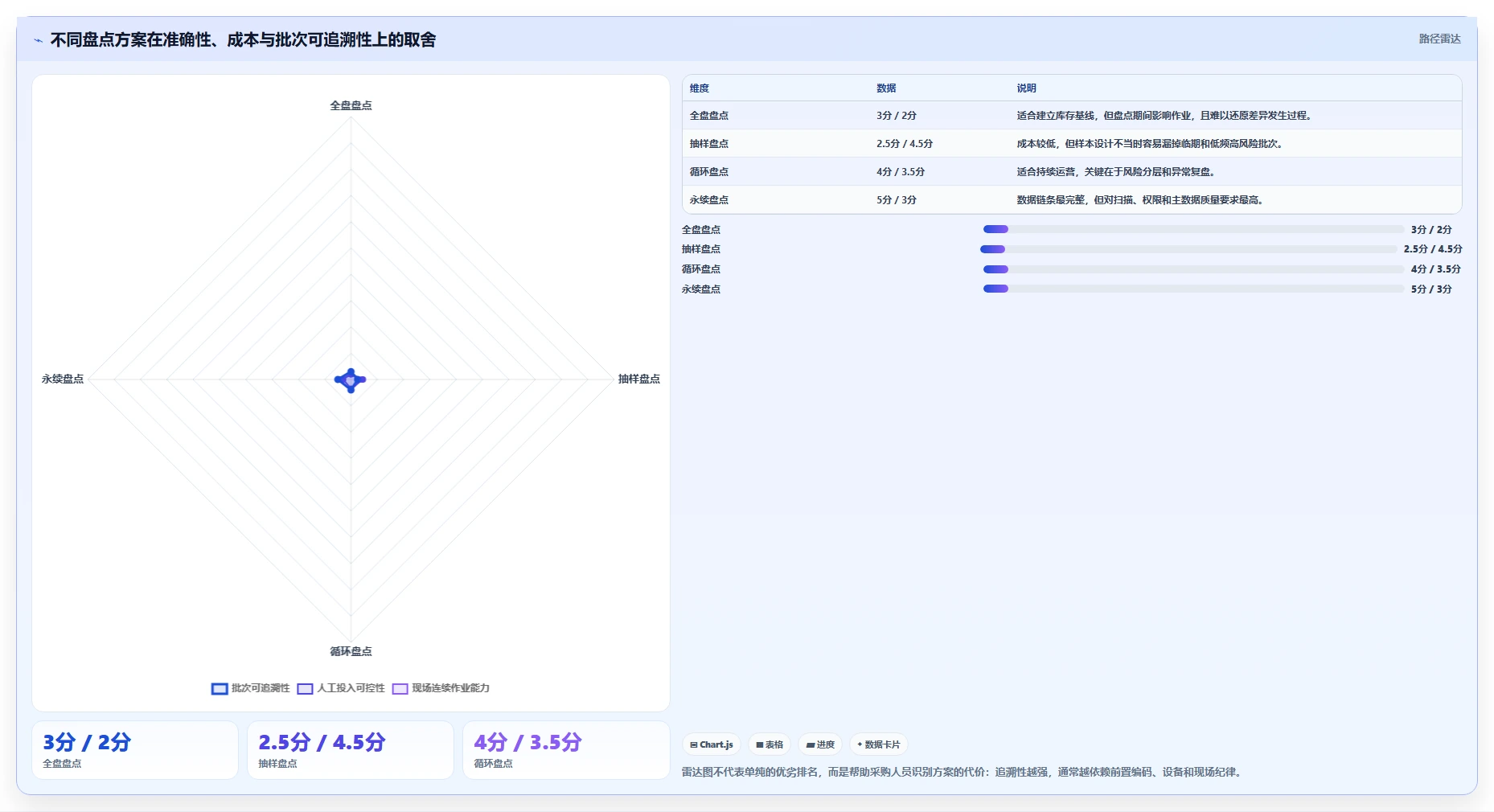The image size is (1494, 812).
Task: Click description starting 适合持续运营
Action: 1117,172
